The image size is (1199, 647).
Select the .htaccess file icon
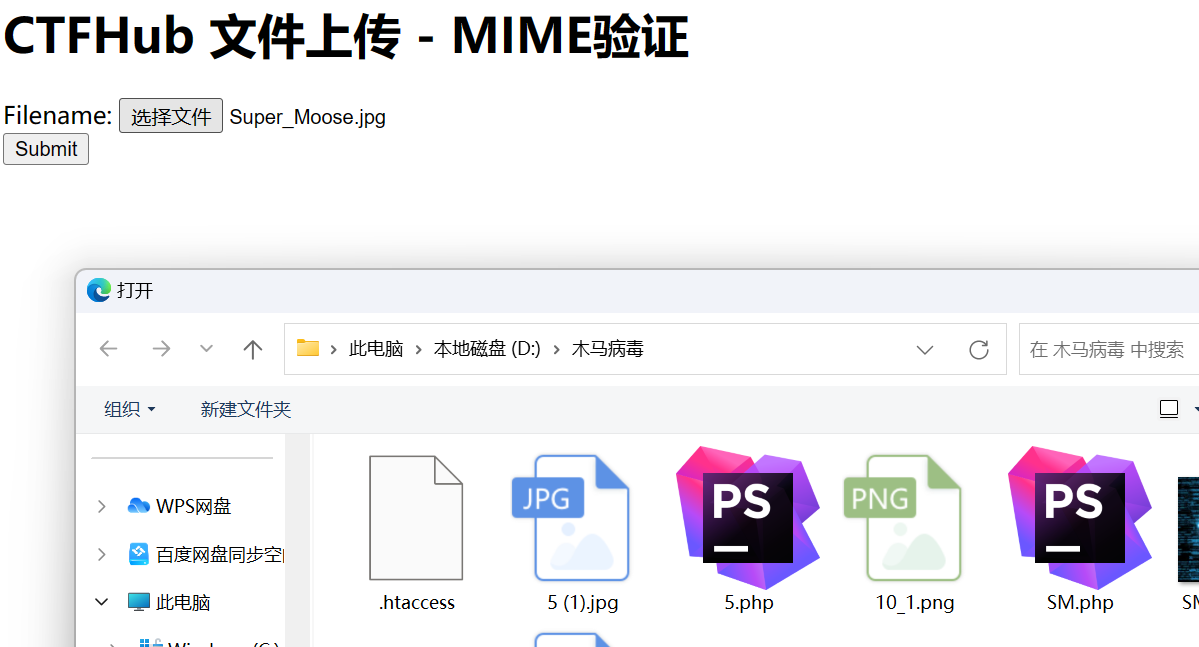point(416,518)
